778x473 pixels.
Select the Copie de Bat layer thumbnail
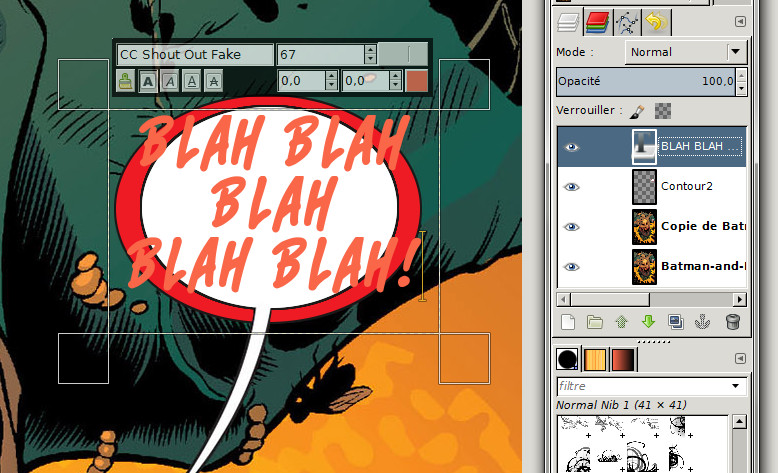(x=644, y=227)
